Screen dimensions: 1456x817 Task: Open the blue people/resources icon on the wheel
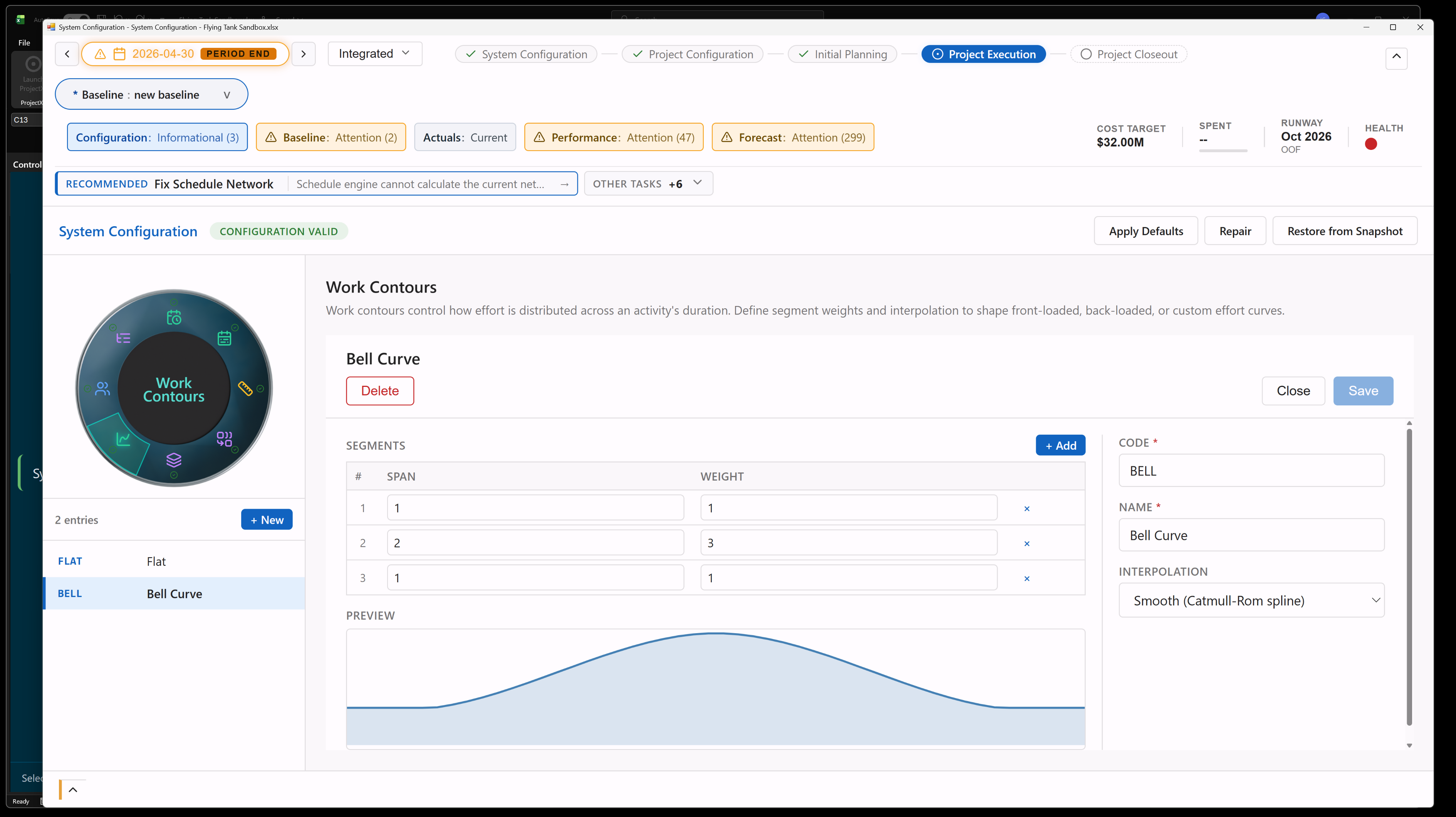(x=102, y=388)
